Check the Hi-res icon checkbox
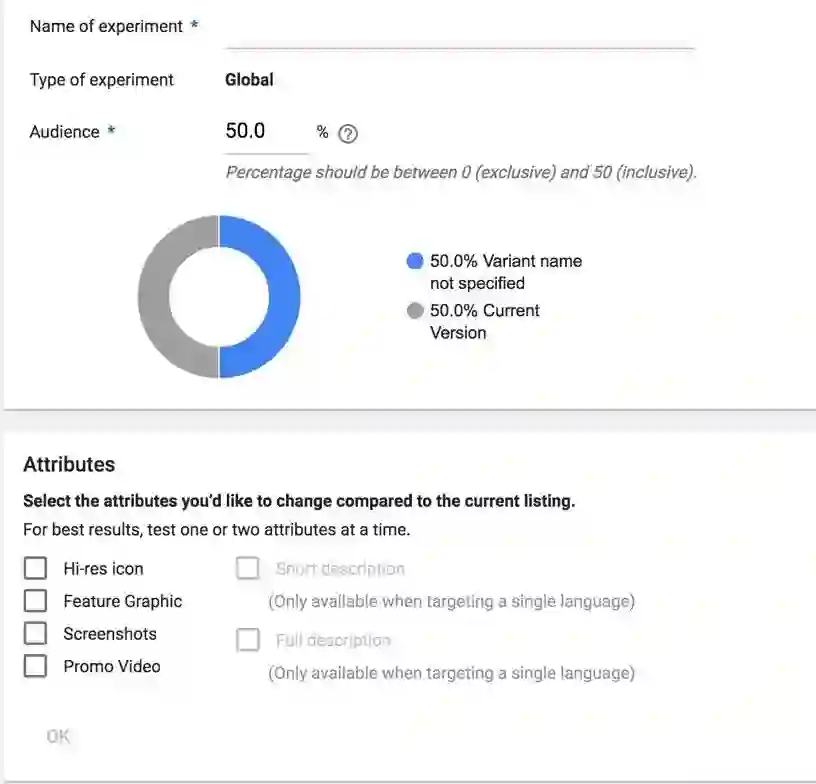Viewport: 816px width, 784px height. (x=35, y=569)
